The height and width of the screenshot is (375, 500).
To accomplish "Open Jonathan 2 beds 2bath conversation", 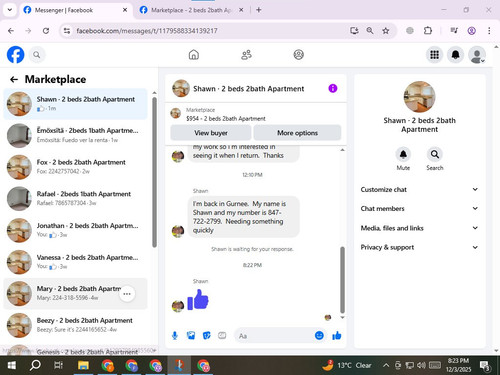I will (x=75, y=230).
